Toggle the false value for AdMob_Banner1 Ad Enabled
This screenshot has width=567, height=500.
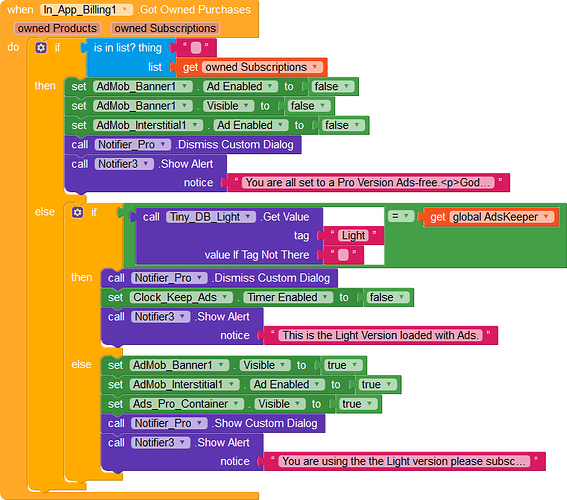(332, 86)
